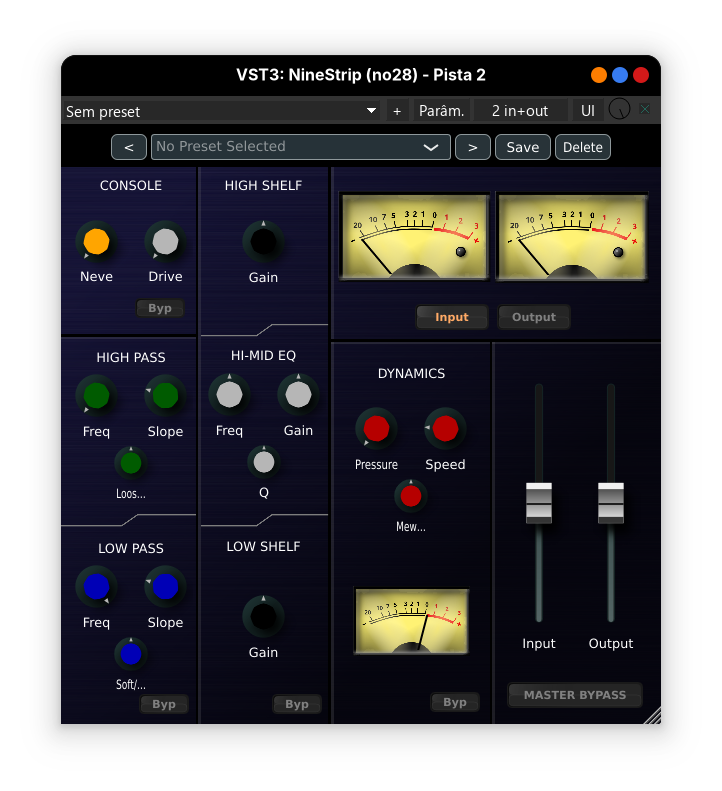Click the red Speed dynamics knob

click(x=445, y=429)
